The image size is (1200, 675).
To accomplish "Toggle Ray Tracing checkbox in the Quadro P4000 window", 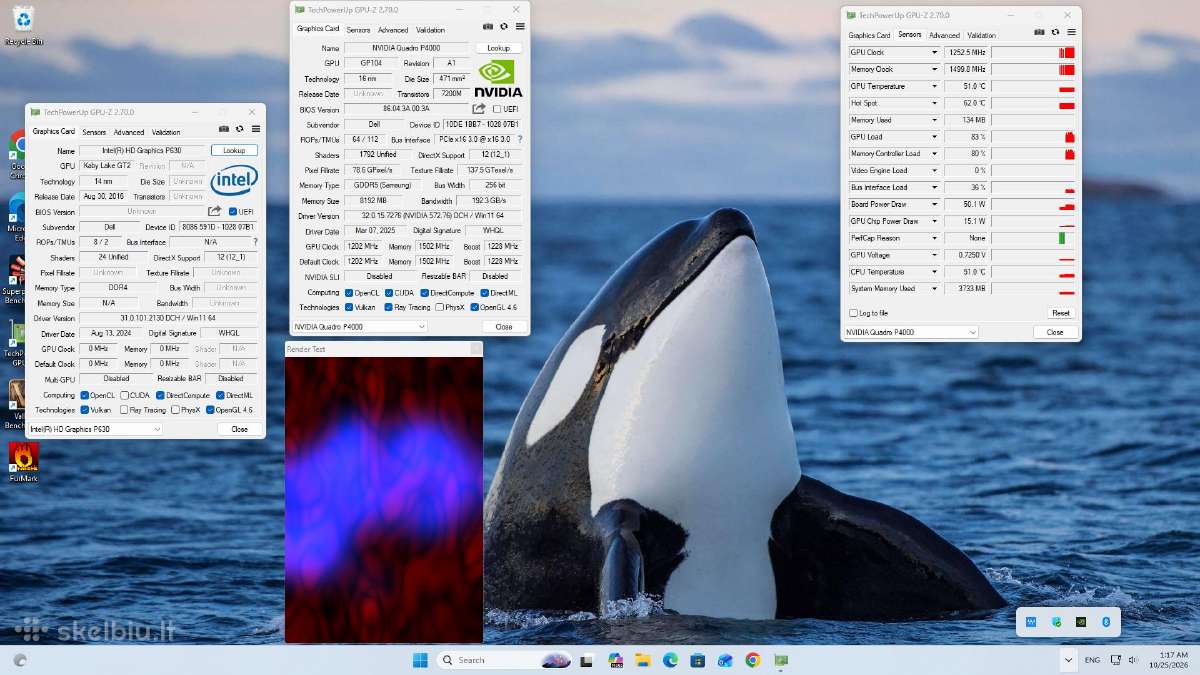I will pos(388,307).
